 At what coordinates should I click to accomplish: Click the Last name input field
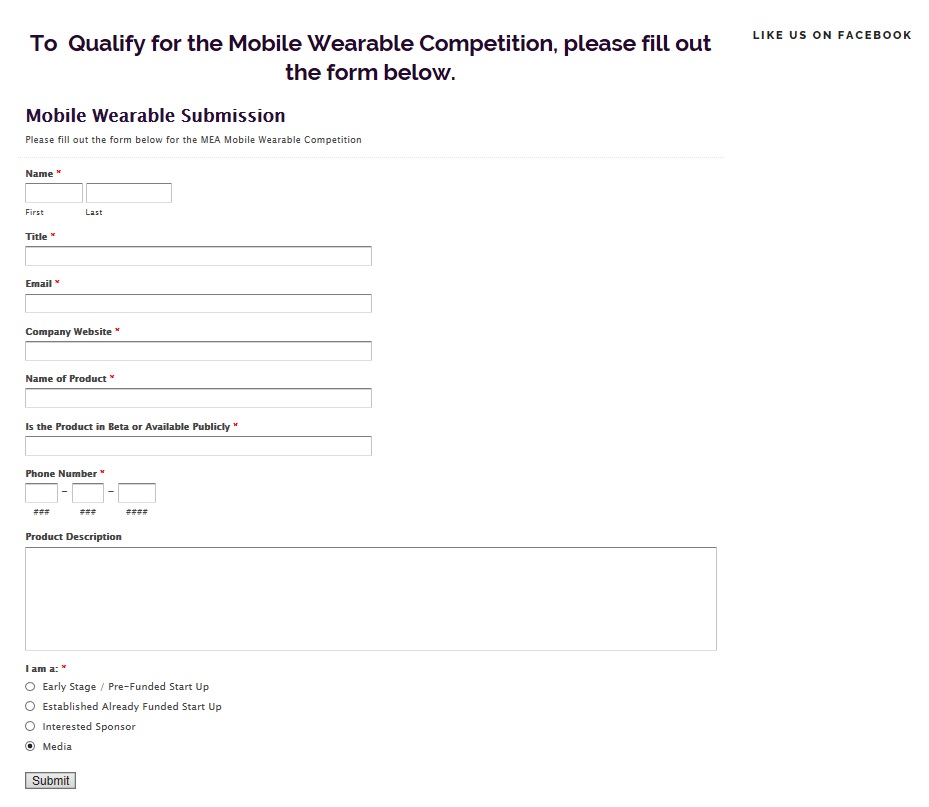pos(129,193)
